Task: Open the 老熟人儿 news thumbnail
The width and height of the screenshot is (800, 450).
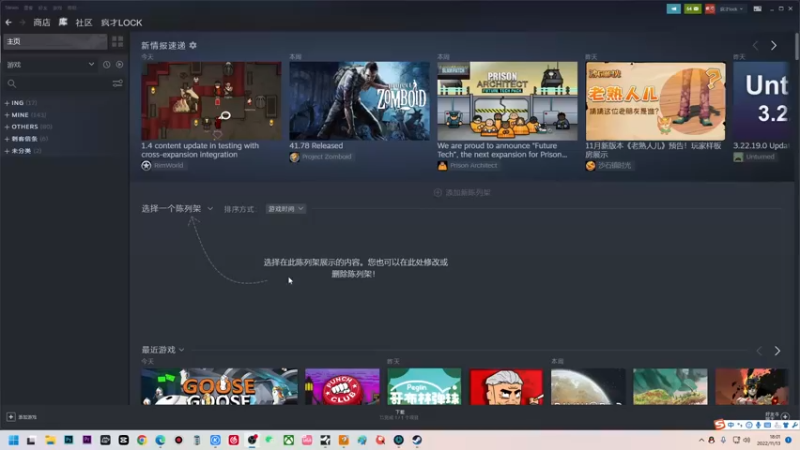Action: tap(655, 101)
